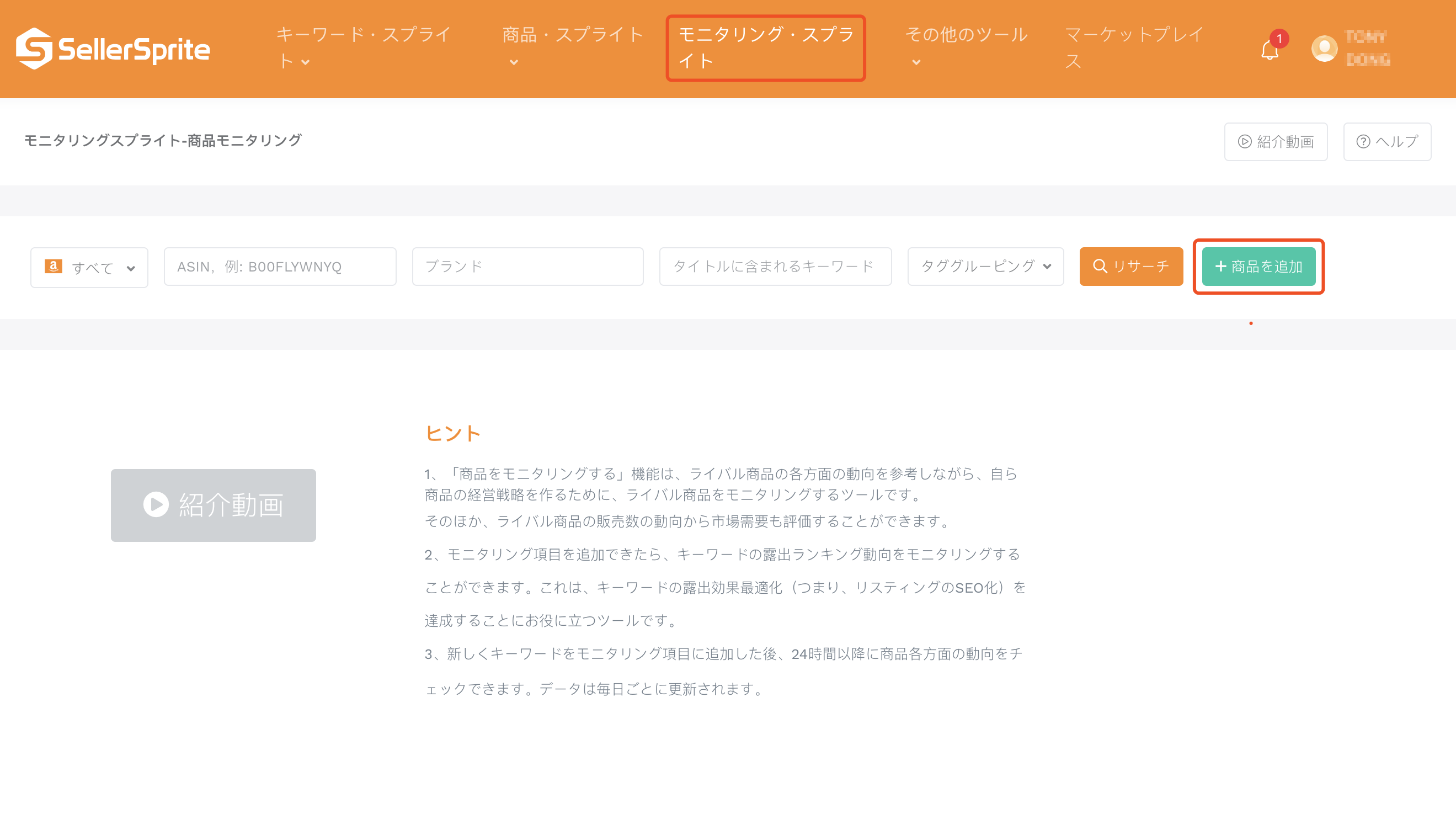Click the SellerSprite logo

tap(113, 49)
